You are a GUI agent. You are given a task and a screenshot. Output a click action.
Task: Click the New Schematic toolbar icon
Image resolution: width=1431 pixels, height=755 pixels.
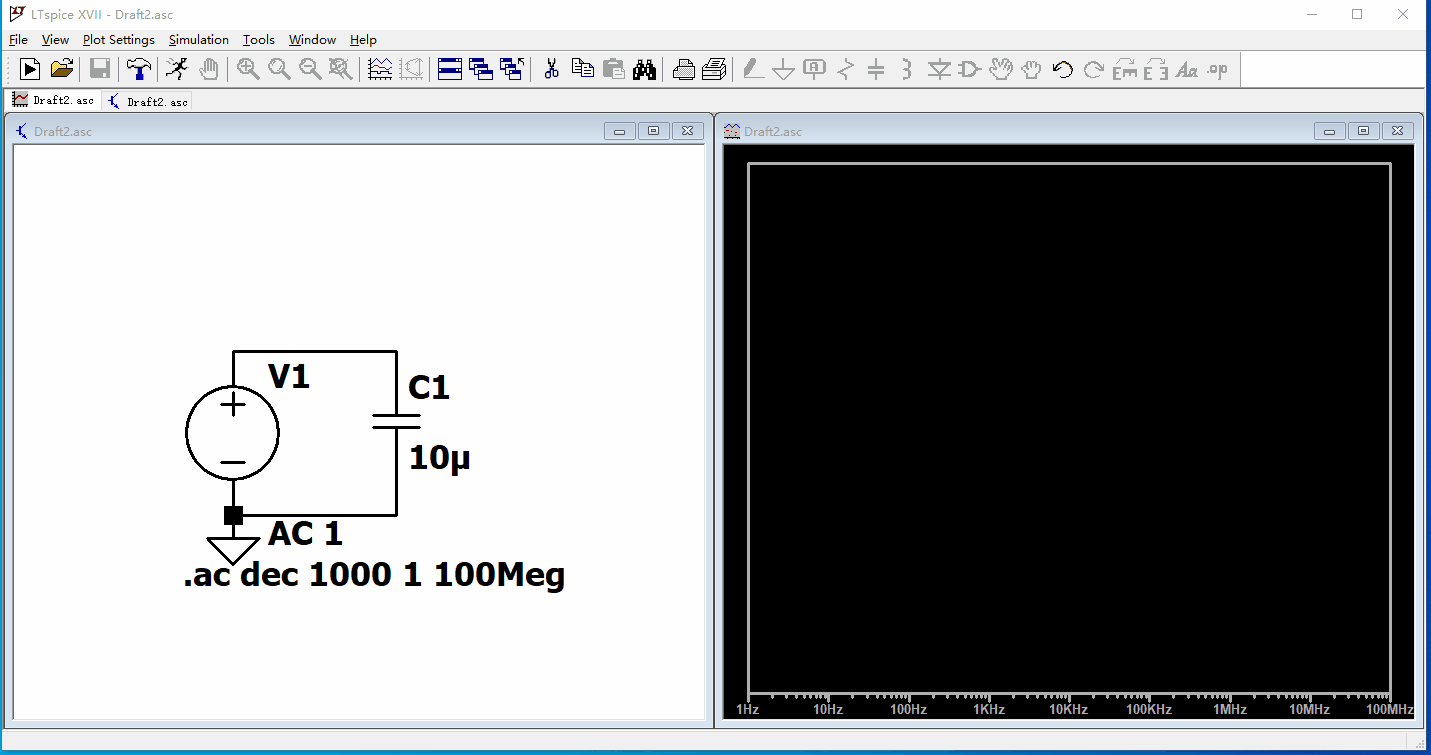pyautogui.click(x=30, y=69)
